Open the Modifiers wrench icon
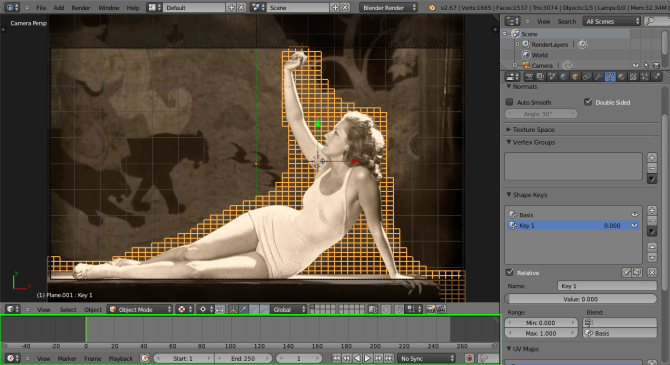Screen dimensions: 670x365 (x=598, y=77)
